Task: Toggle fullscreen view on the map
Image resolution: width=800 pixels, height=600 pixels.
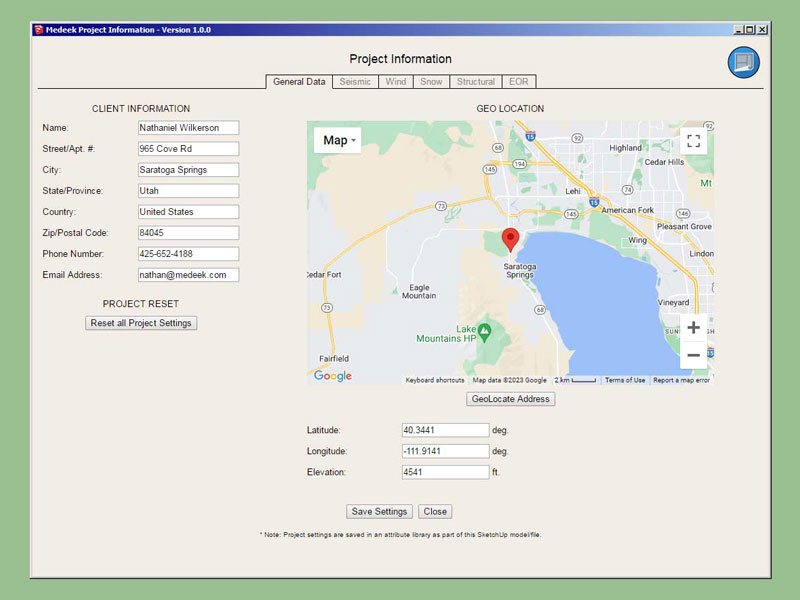Action: tap(693, 141)
